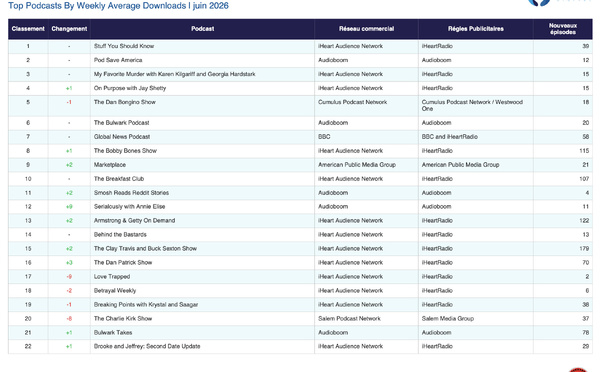Click the -9 change for Love Trapped
This screenshot has width=600, height=372.
(69, 277)
